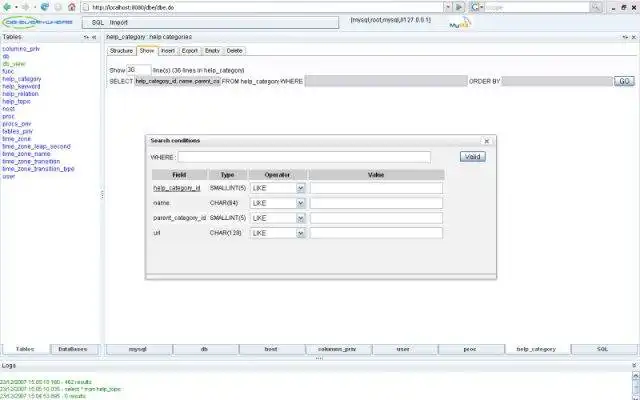Switch to the mysql bottom tab
The height and width of the screenshot is (400, 640).
click(138, 349)
